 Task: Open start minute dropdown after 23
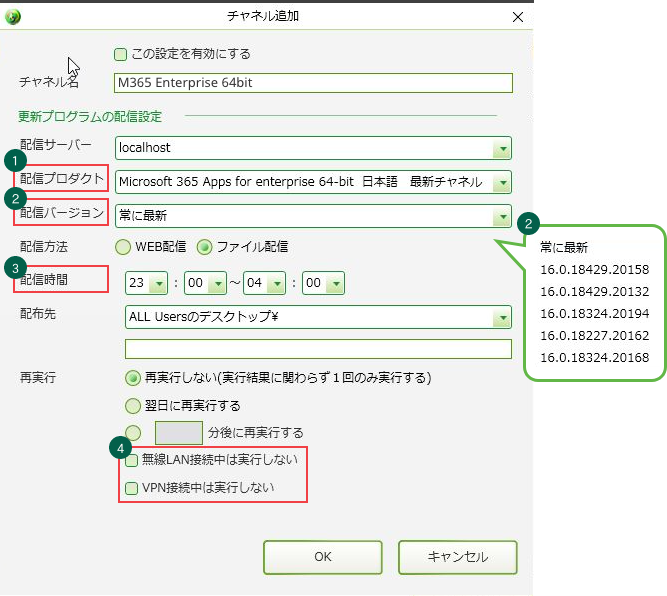pos(205,283)
